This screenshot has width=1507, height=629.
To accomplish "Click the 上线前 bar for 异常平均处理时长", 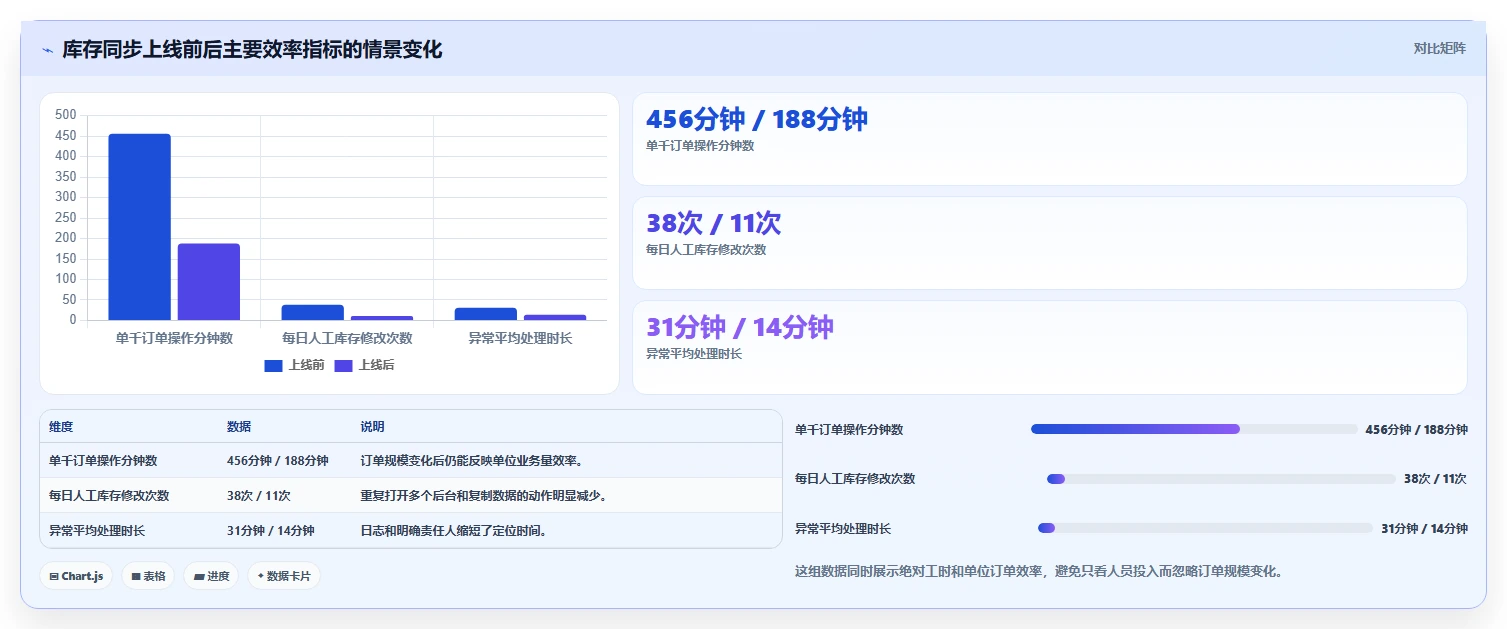I will 486,314.
